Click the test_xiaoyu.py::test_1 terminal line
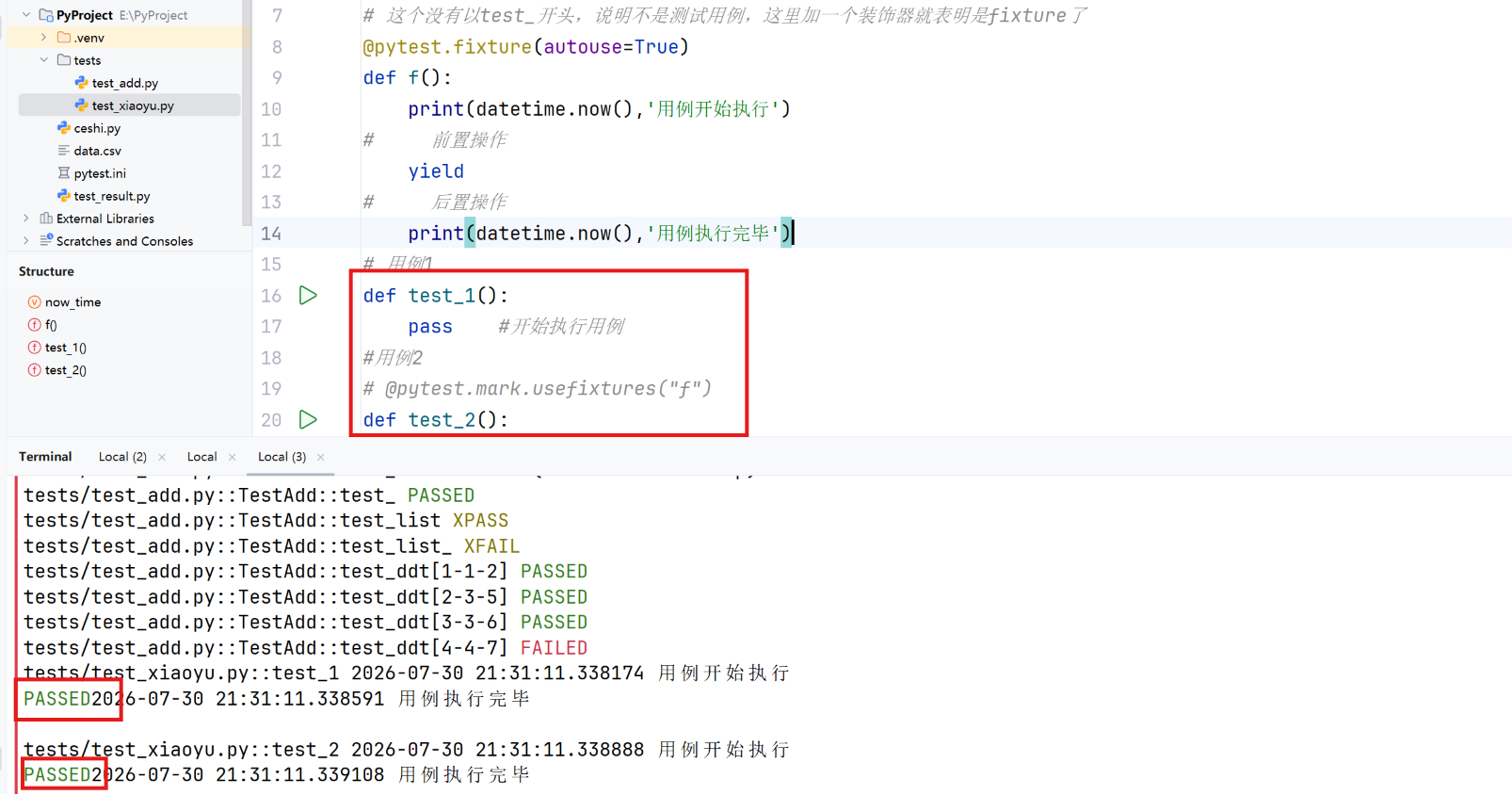 point(407,673)
